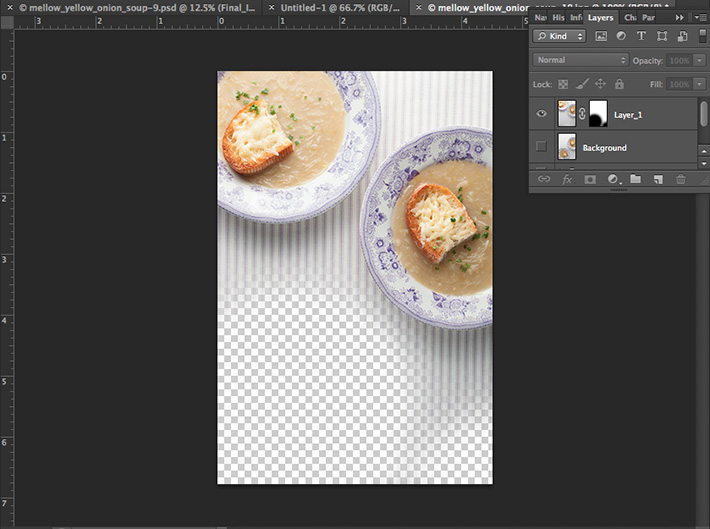
Task: Switch to the History tab
Action: point(558,17)
